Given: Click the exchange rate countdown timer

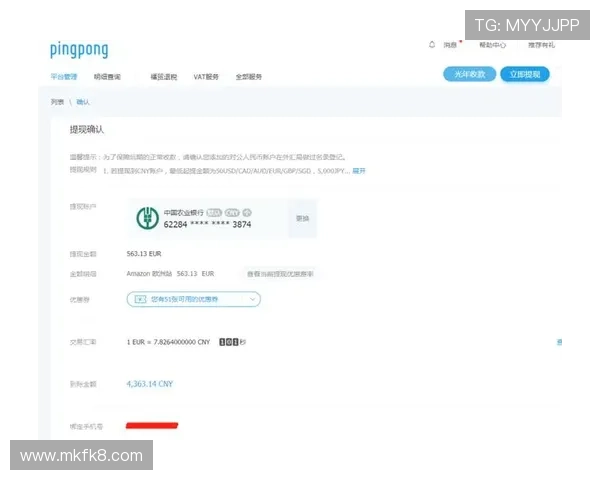Looking at the screenshot, I should [232, 342].
